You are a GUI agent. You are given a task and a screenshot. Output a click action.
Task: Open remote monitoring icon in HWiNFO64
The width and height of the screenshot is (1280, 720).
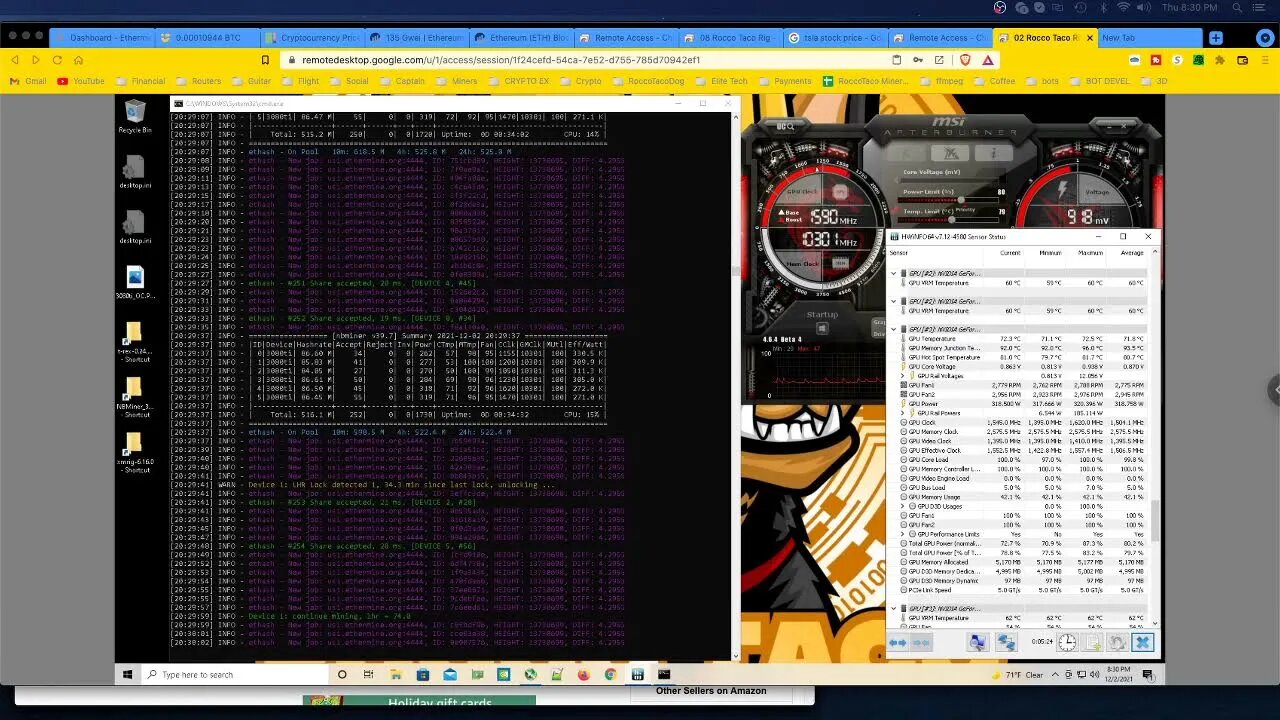coord(1007,642)
